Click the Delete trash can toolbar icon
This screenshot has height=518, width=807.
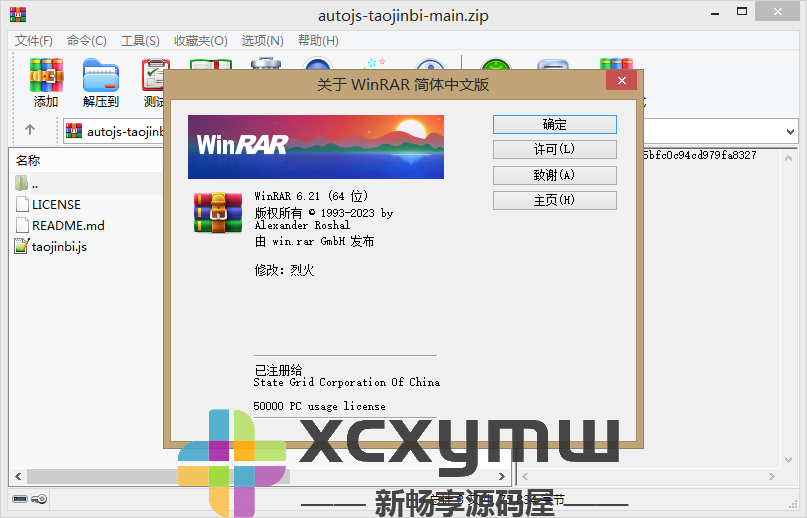[266, 64]
